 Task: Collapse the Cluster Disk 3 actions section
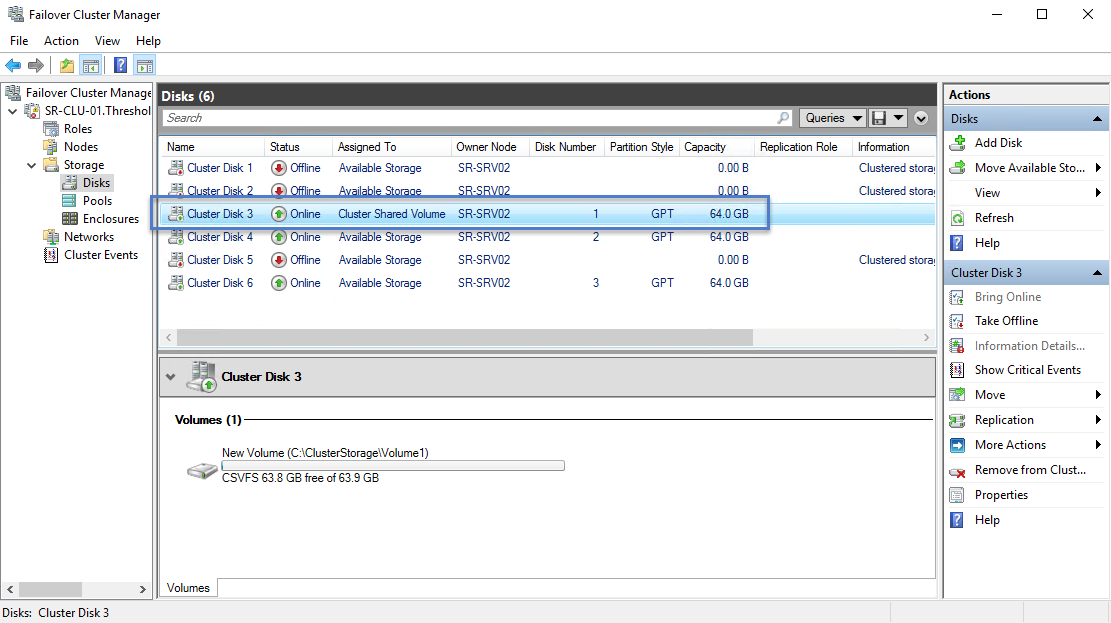[1097, 272]
